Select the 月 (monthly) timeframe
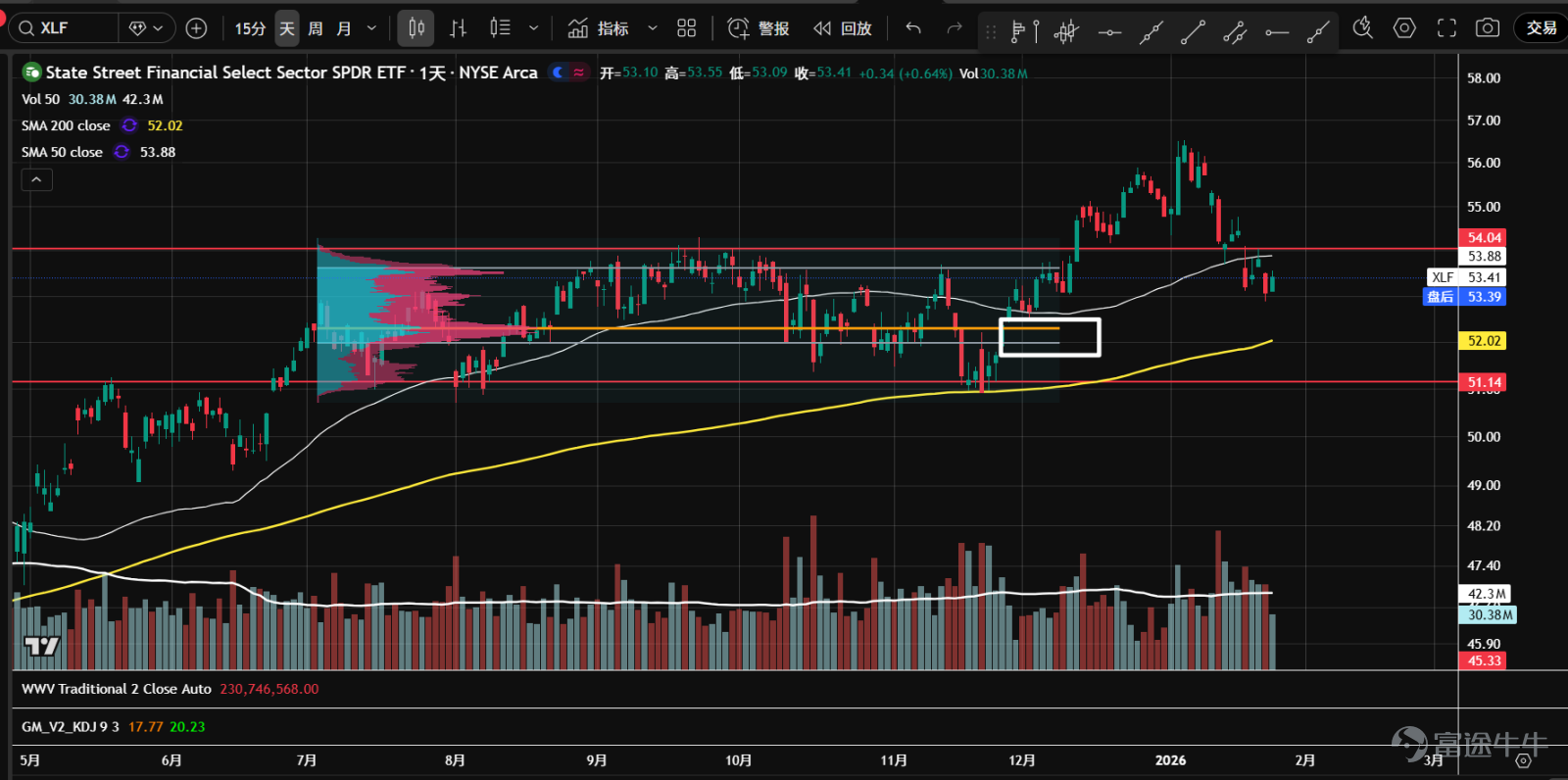Image resolution: width=1568 pixels, height=780 pixels. 344,28
